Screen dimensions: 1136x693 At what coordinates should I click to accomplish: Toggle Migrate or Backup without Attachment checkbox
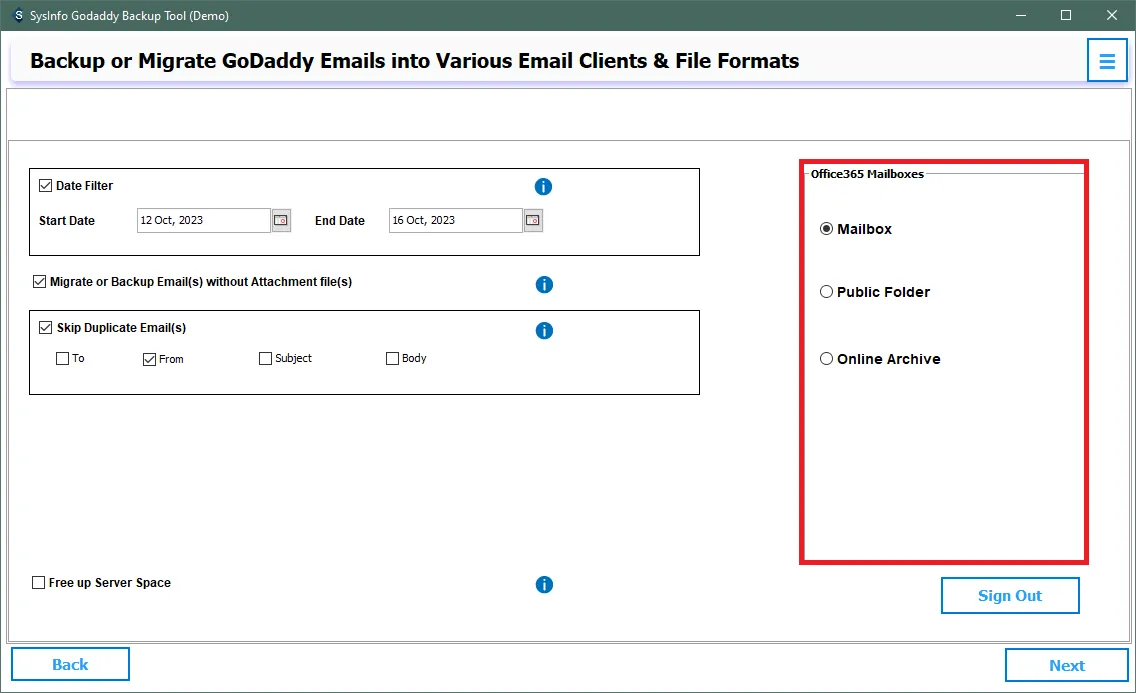[x=40, y=282]
